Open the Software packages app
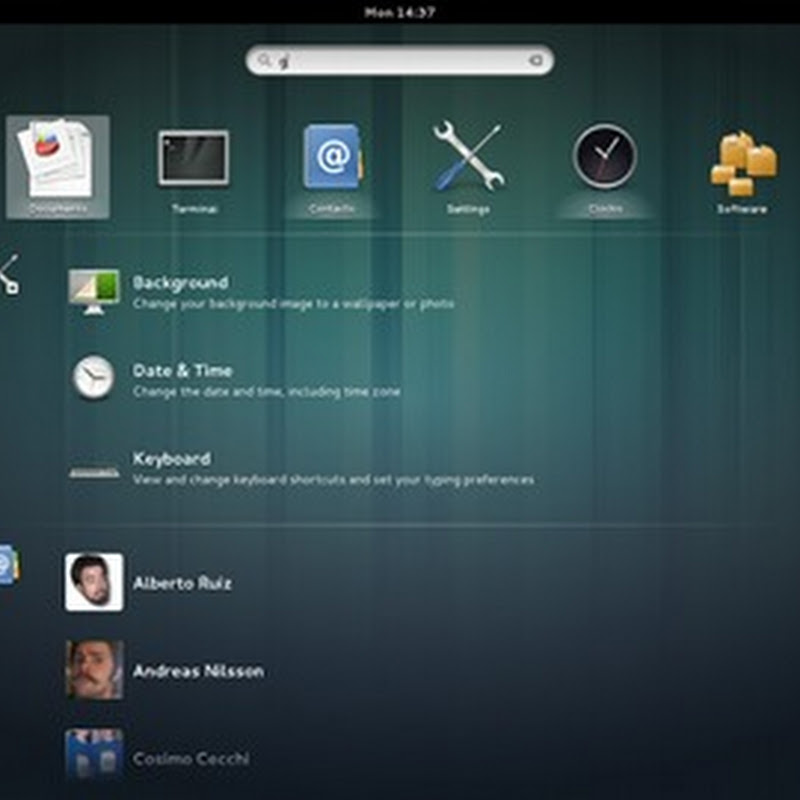800x800 pixels. tap(742, 167)
